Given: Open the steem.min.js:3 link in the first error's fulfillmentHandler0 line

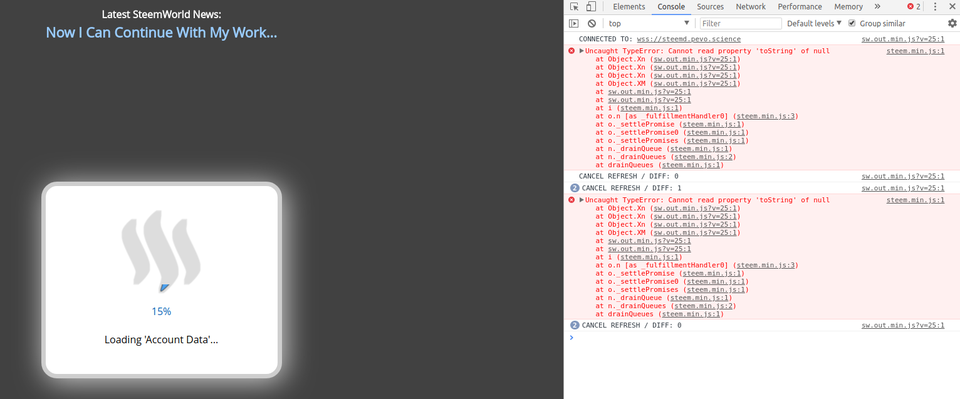Looking at the screenshot, I should tap(766, 116).
